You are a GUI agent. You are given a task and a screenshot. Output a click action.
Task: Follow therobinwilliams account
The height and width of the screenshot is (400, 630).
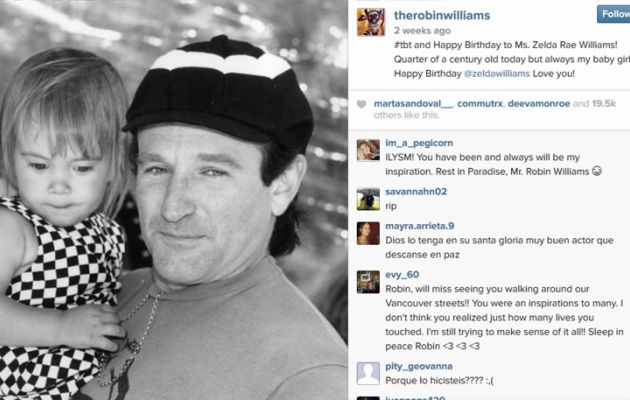pyautogui.click(x=614, y=14)
